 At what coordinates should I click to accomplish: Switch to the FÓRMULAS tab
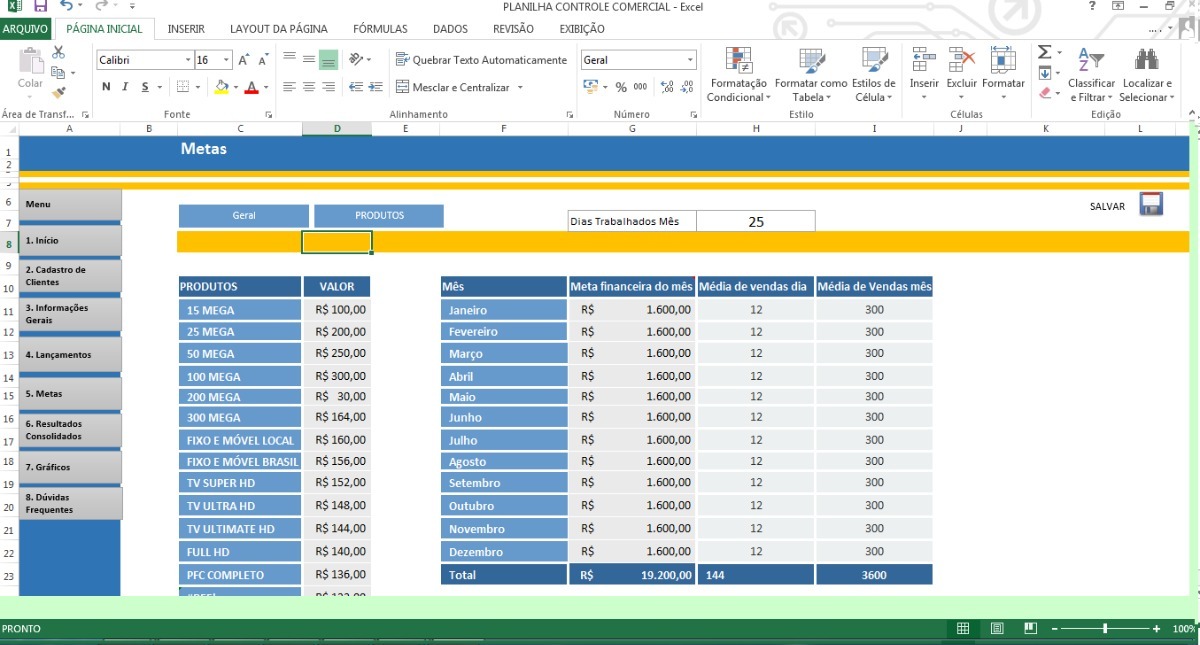tap(380, 29)
